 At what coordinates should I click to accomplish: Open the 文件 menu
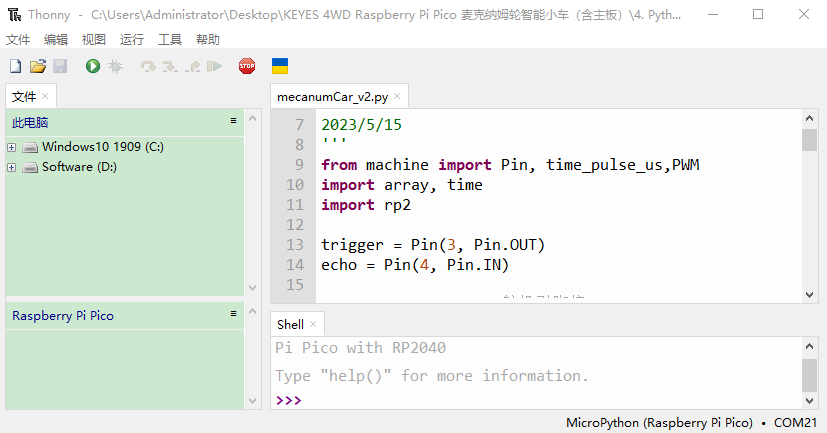(18, 40)
